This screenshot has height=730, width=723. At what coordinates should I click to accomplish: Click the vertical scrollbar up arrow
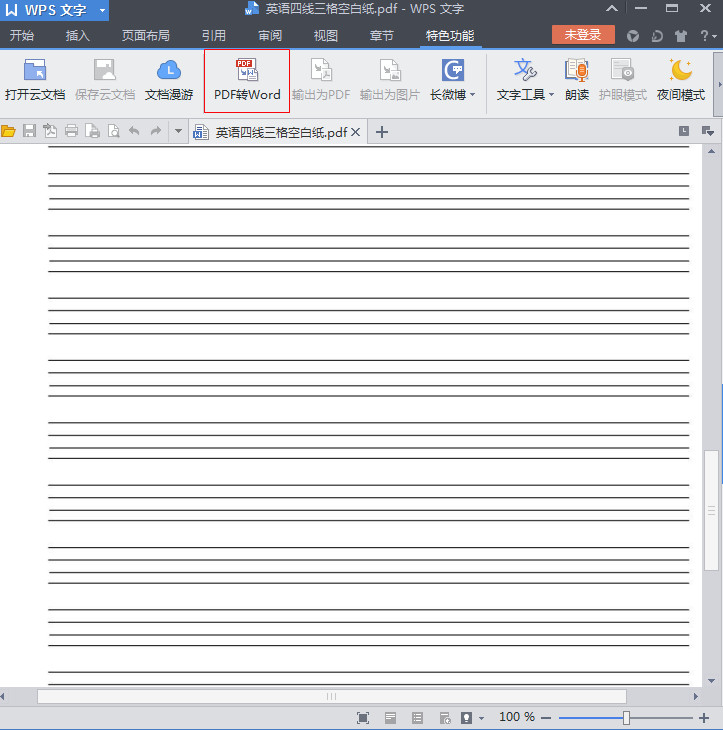tap(711, 151)
